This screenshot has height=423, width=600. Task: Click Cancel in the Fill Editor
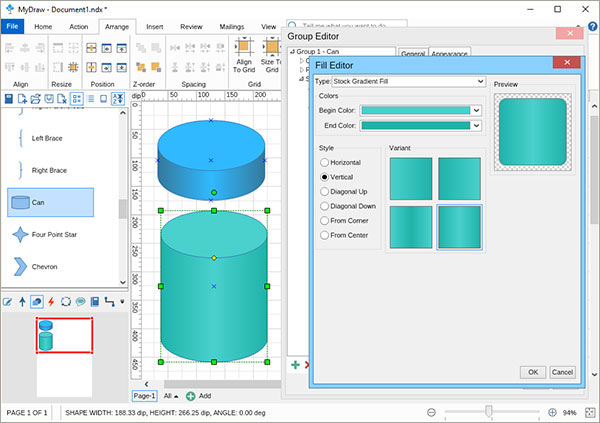click(x=562, y=371)
